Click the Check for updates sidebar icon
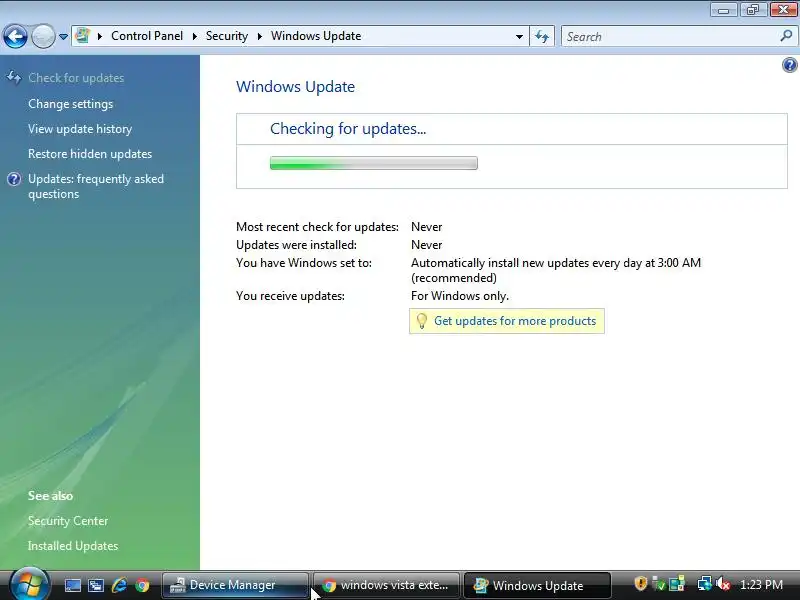The height and width of the screenshot is (600, 800). [x=14, y=78]
